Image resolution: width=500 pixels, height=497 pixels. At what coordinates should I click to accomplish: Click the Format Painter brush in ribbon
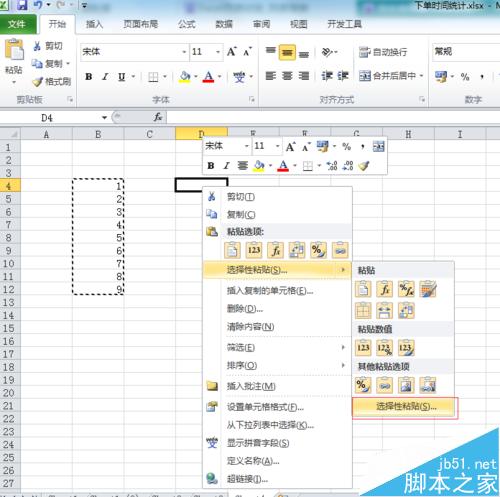pyautogui.click(x=37, y=81)
